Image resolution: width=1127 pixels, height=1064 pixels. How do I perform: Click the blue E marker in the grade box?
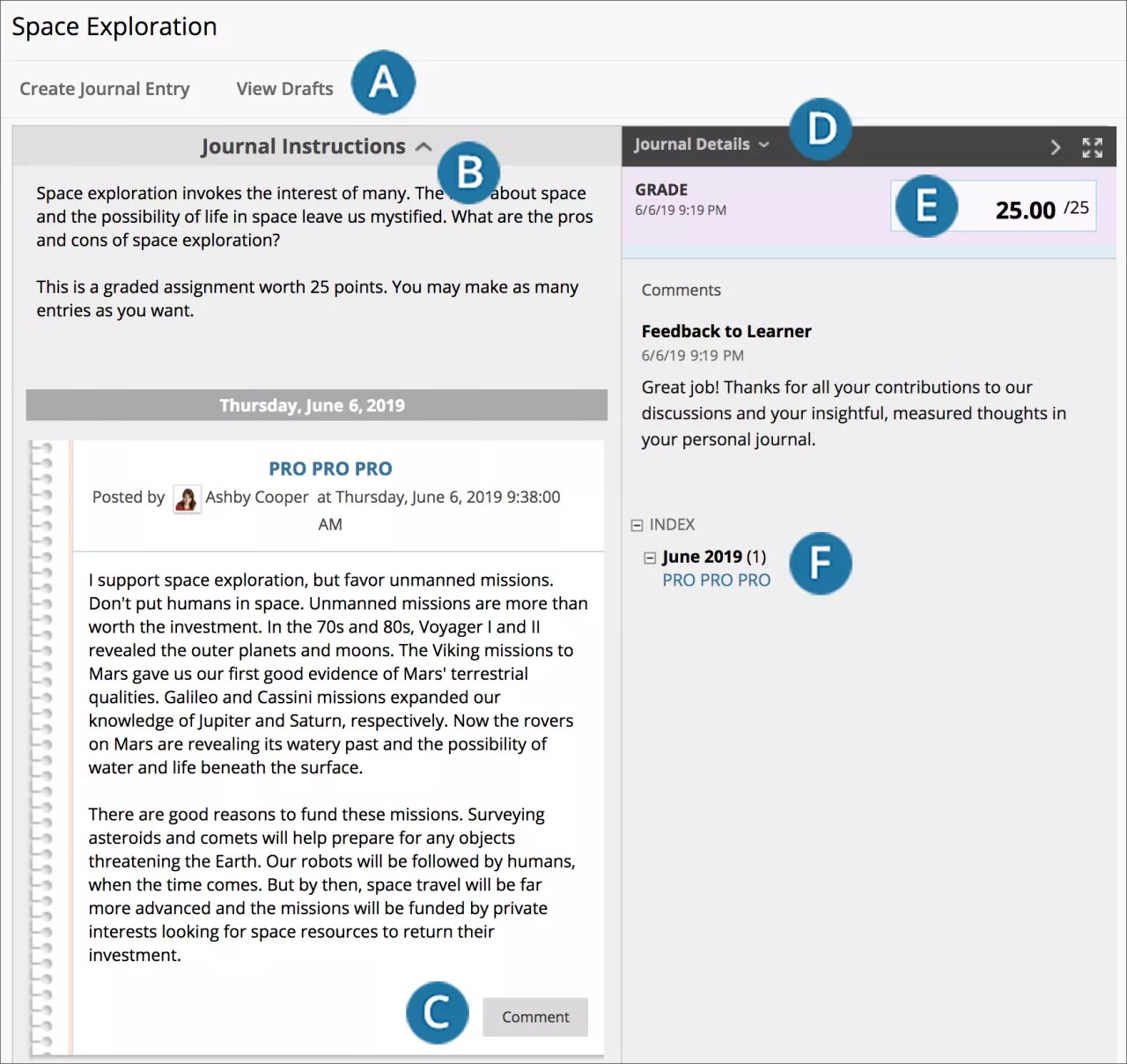[x=926, y=206]
